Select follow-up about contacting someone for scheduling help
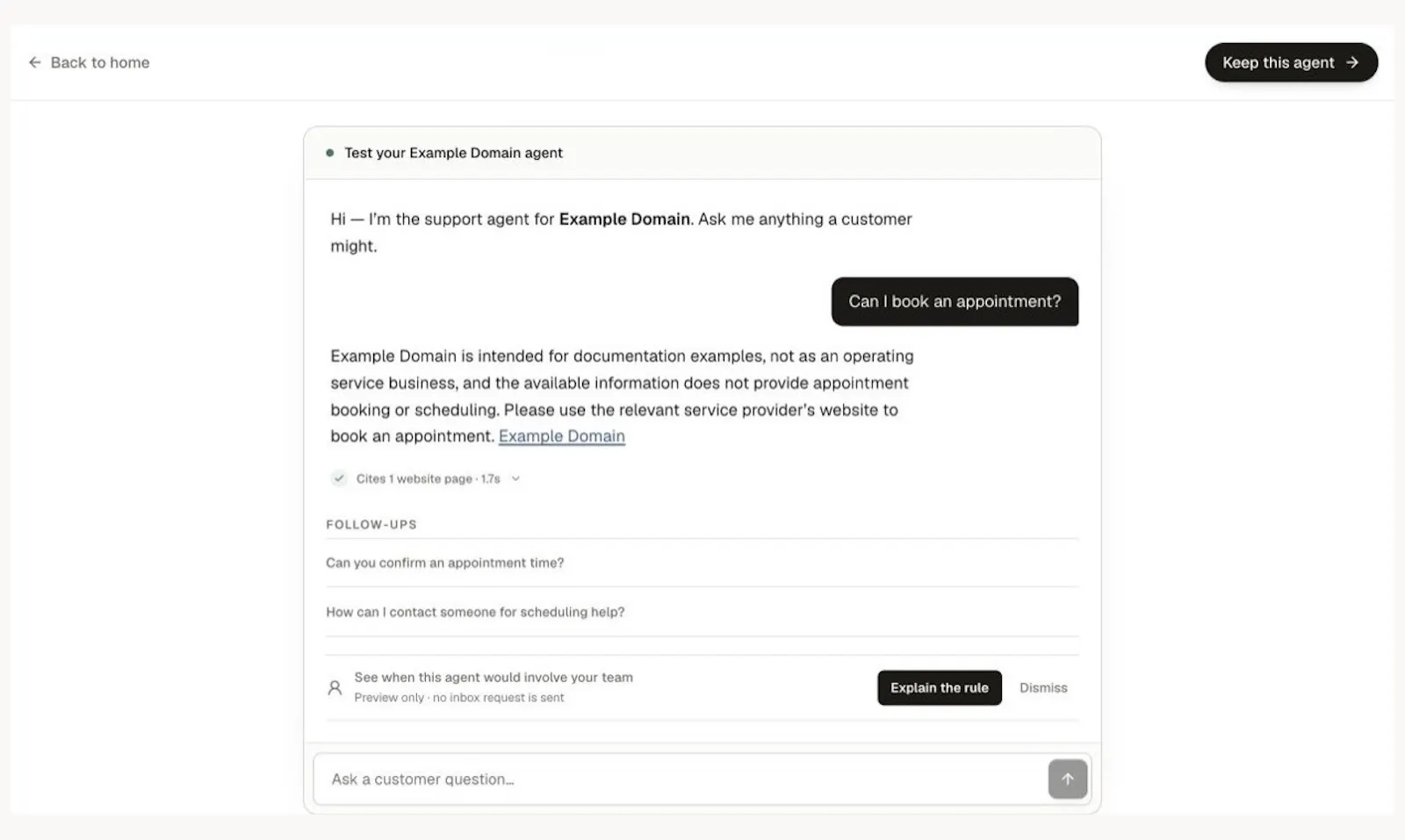This screenshot has width=1405, height=840. pyautogui.click(x=702, y=612)
